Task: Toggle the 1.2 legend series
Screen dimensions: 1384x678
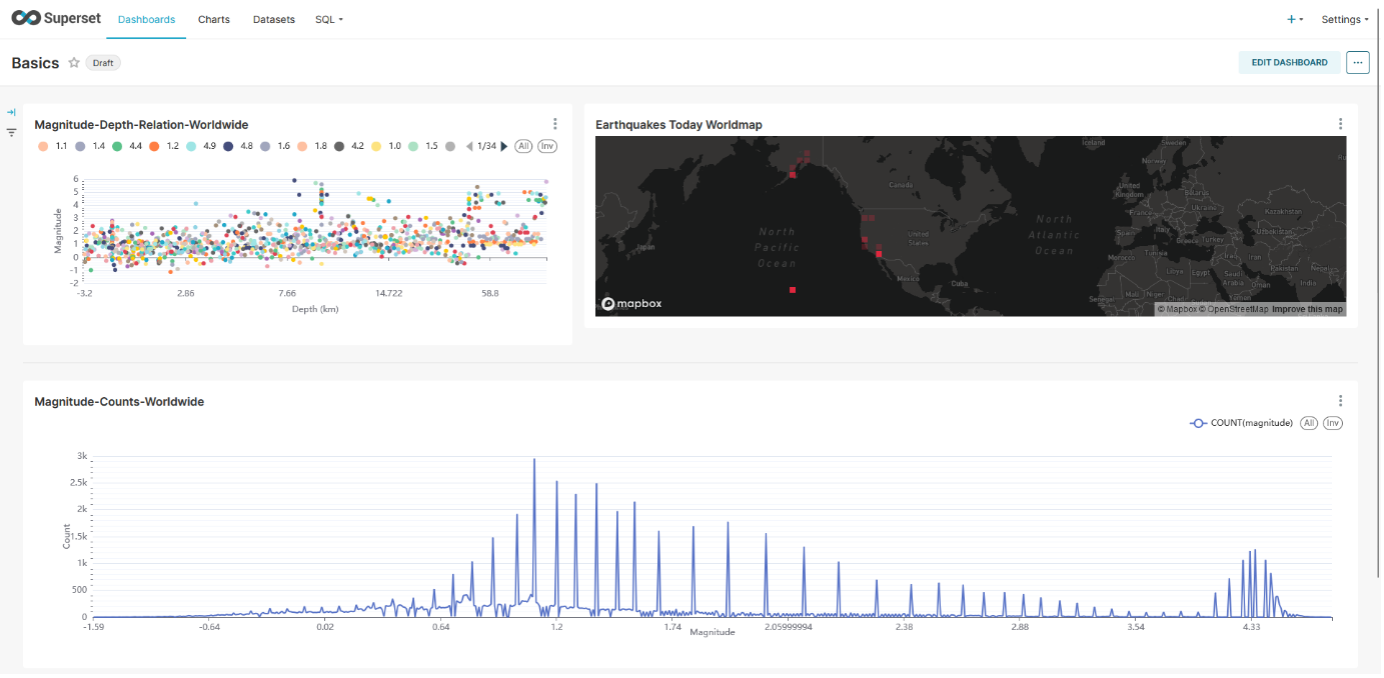Action: 164,146
